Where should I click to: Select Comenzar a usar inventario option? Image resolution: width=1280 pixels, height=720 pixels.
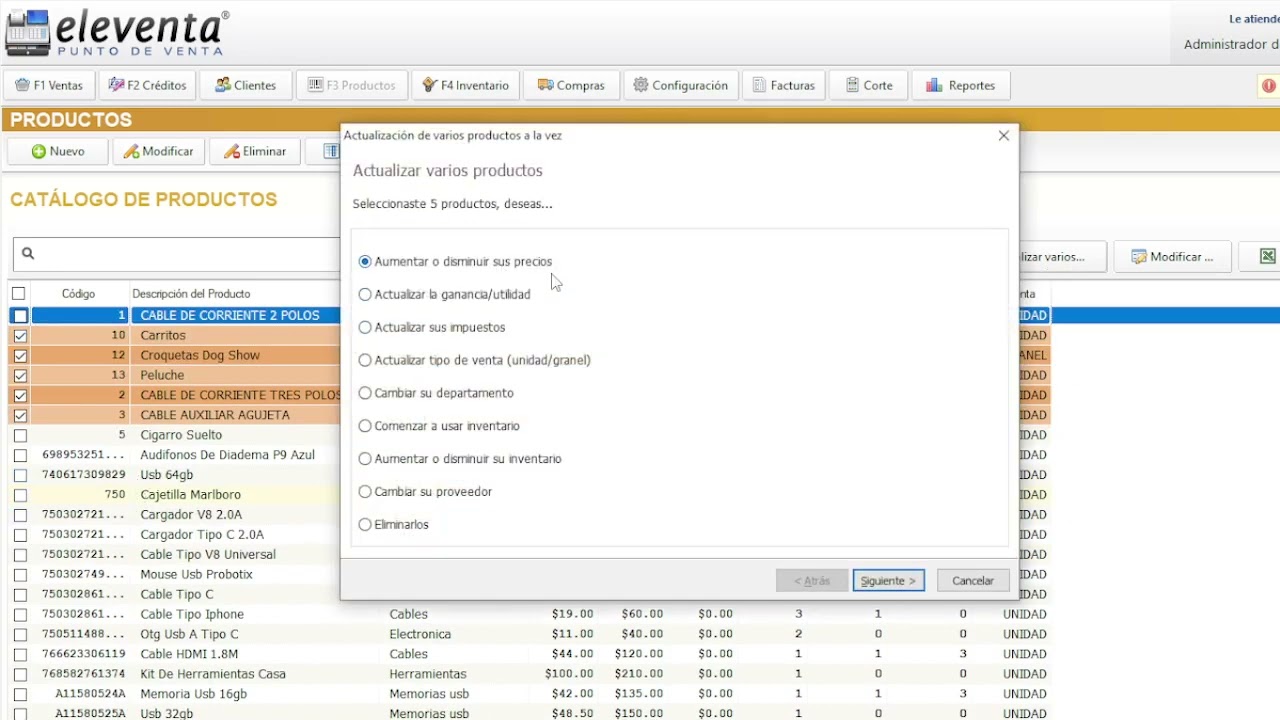(x=439, y=426)
